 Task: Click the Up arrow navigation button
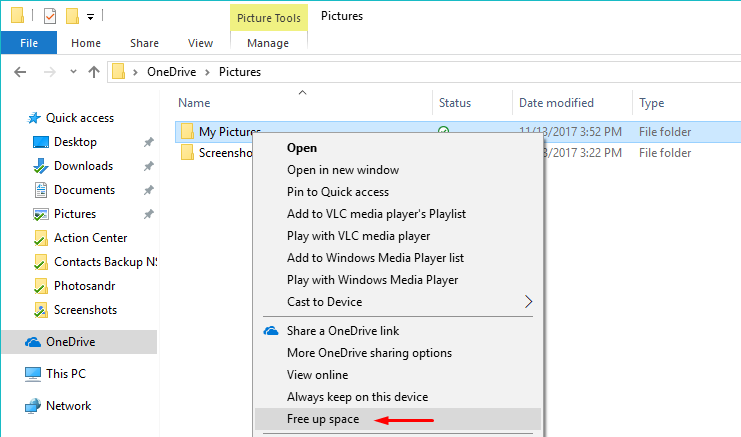pyautogui.click(x=94, y=72)
